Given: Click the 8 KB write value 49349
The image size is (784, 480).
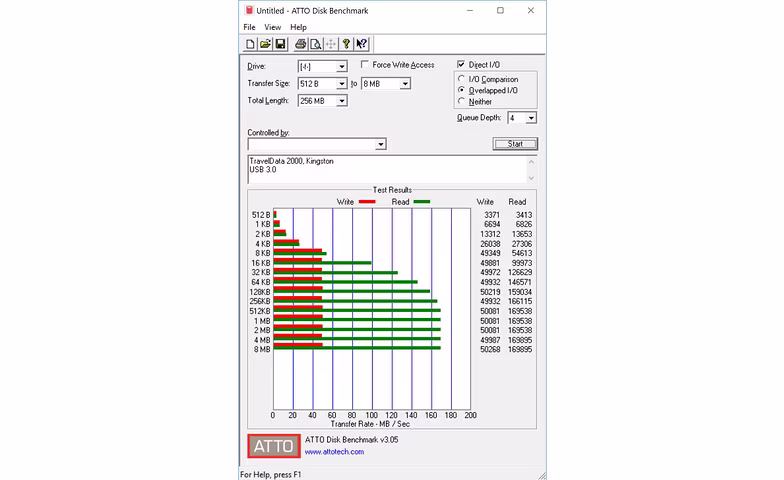Looking at the screenshot, I should [x=490, y=254].
